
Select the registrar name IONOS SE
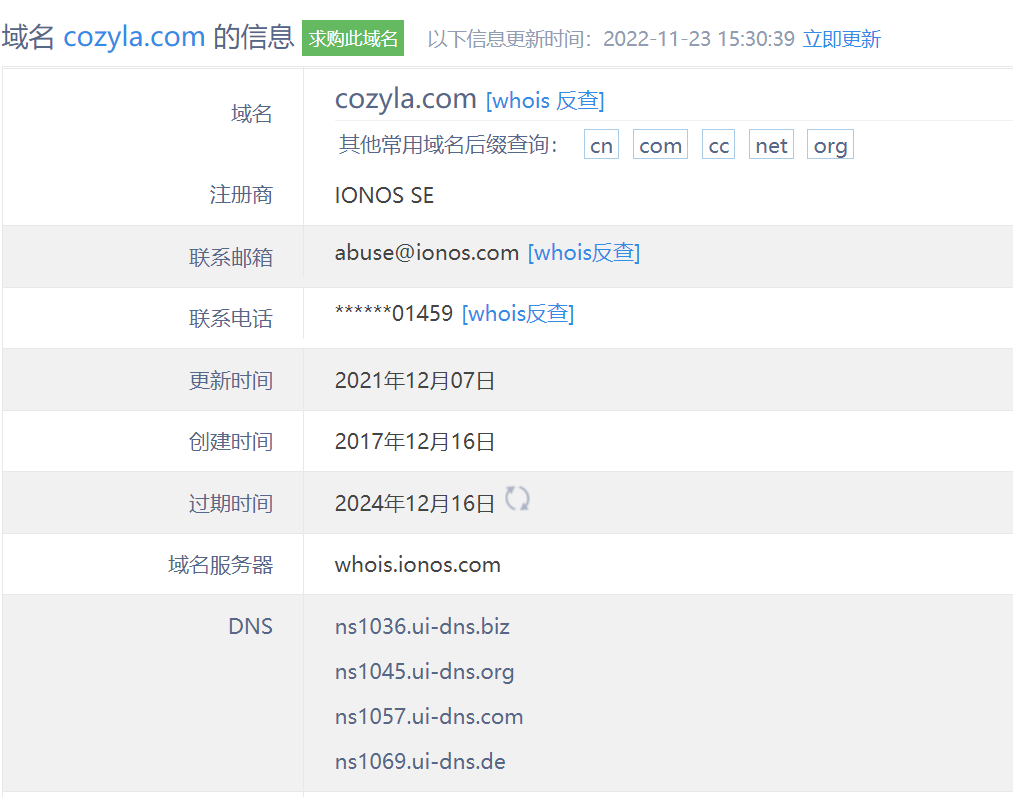click(384, 195)
